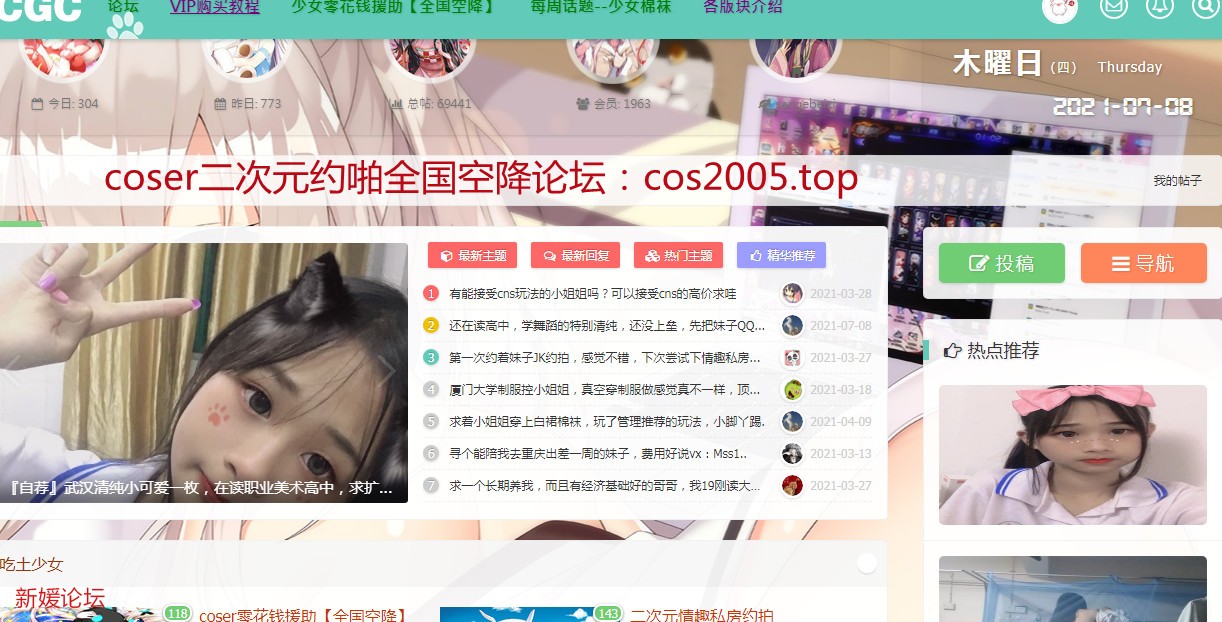Click the 会员 member count icon
The image size is (1222, 622).
(583, 103)
